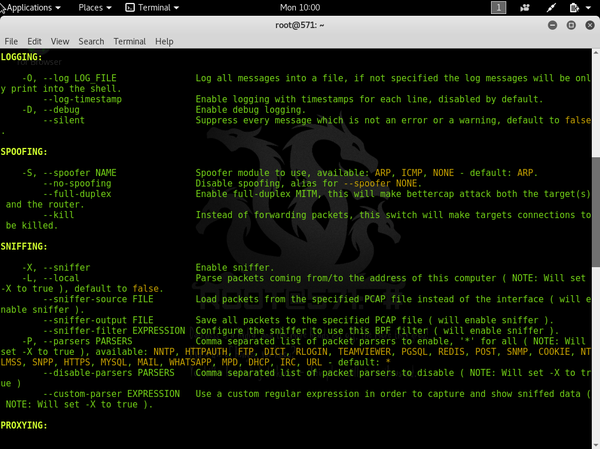
Task: Select workspace 1 indicator
Action: 498,7
